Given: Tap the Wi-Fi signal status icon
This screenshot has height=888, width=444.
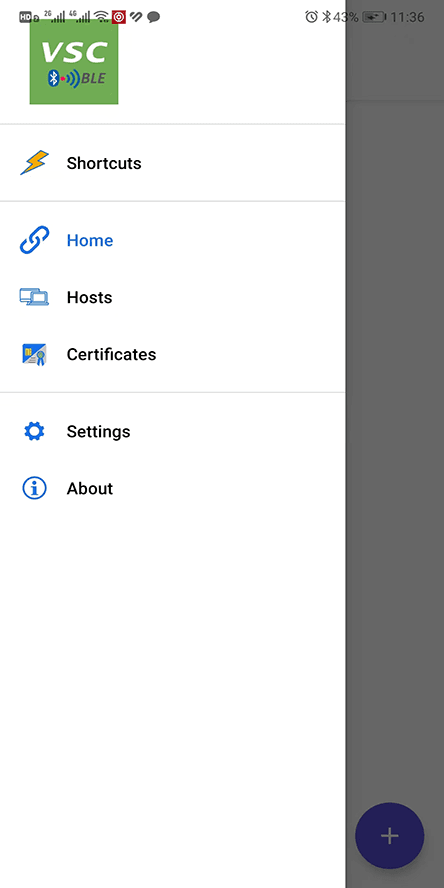Looking at the screenshot, I should (101, 16).
